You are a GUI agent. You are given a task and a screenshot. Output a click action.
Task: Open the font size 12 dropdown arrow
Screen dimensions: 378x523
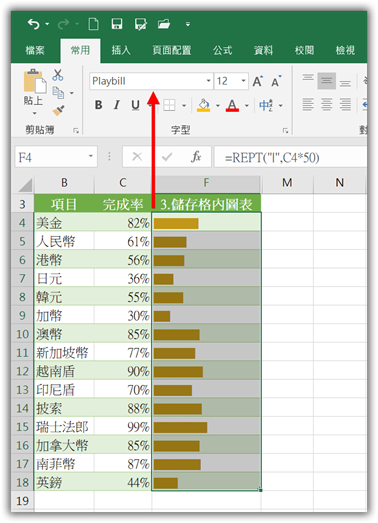coord(243,81)
